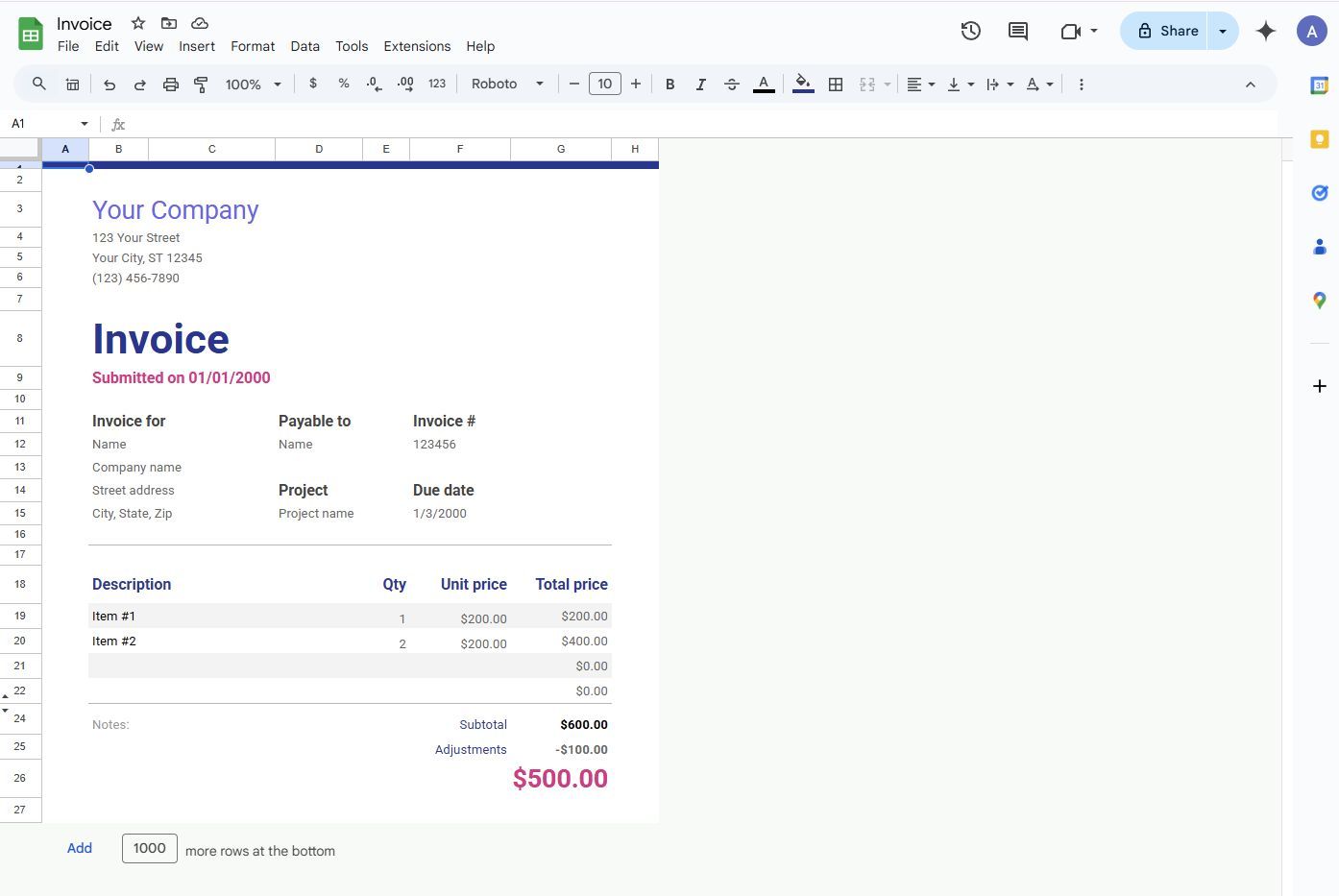Format selection as percent

pyautogui.click(x=343, y=84)
